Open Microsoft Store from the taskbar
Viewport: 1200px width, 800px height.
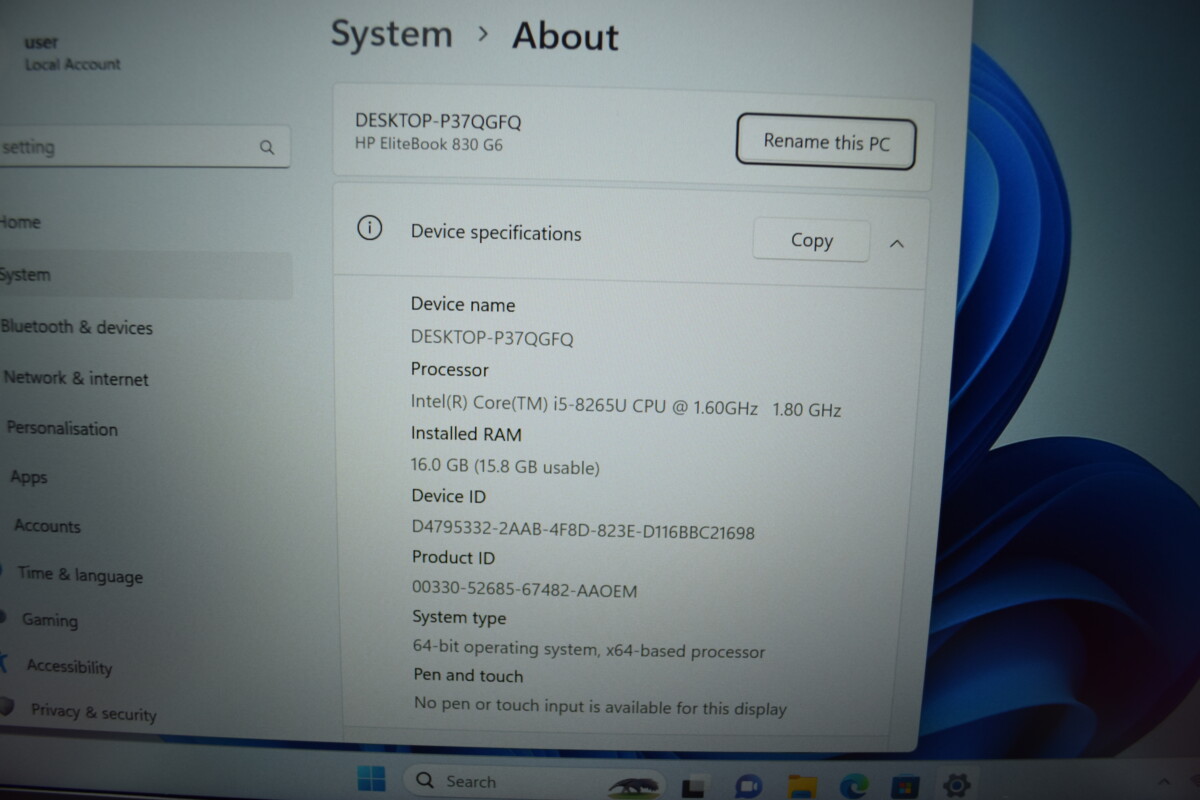coord(905,787)
